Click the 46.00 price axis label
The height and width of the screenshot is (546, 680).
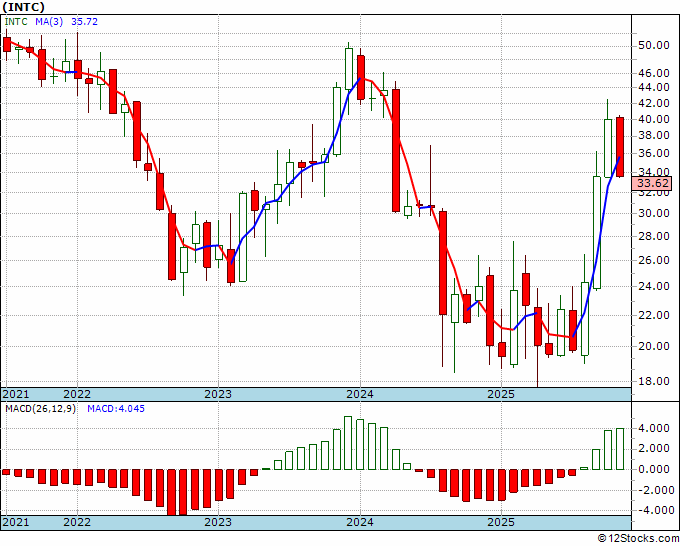click(x=654, y=73)
